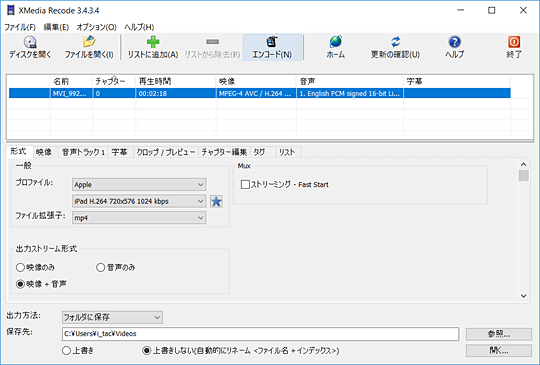540x365 pixels.
Task: Click the 00:02:18 duration cell
Action: click(175, 93)
